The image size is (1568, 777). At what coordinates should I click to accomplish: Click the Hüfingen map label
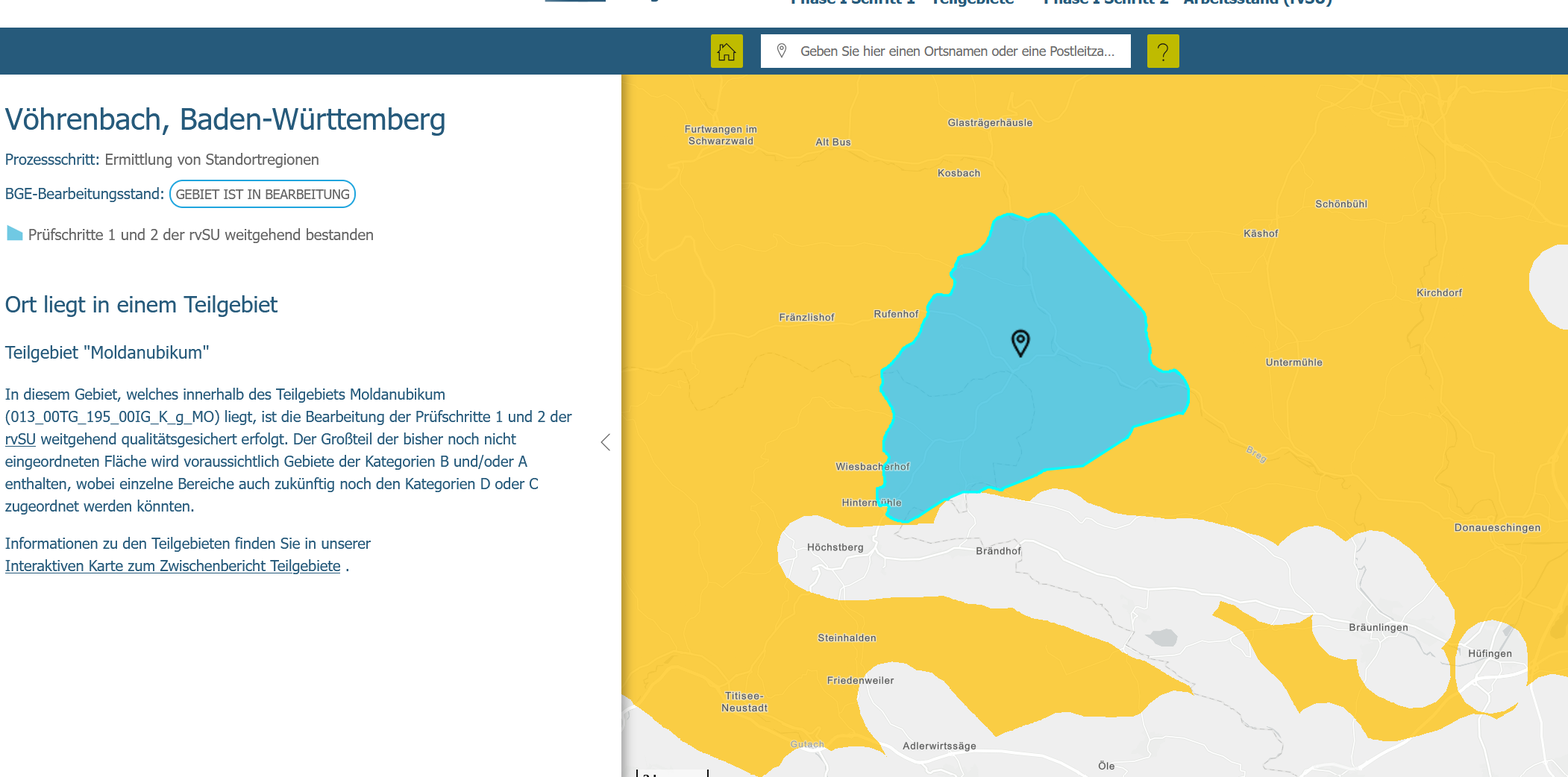[1490, 653]
